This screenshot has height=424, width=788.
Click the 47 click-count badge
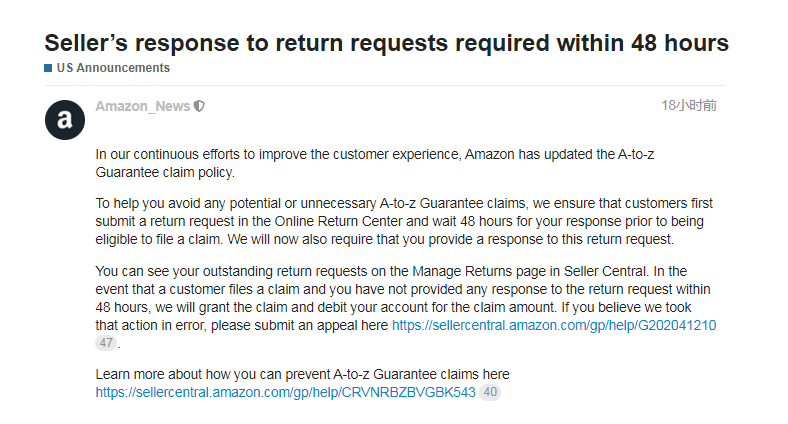(x=107, y=343)
